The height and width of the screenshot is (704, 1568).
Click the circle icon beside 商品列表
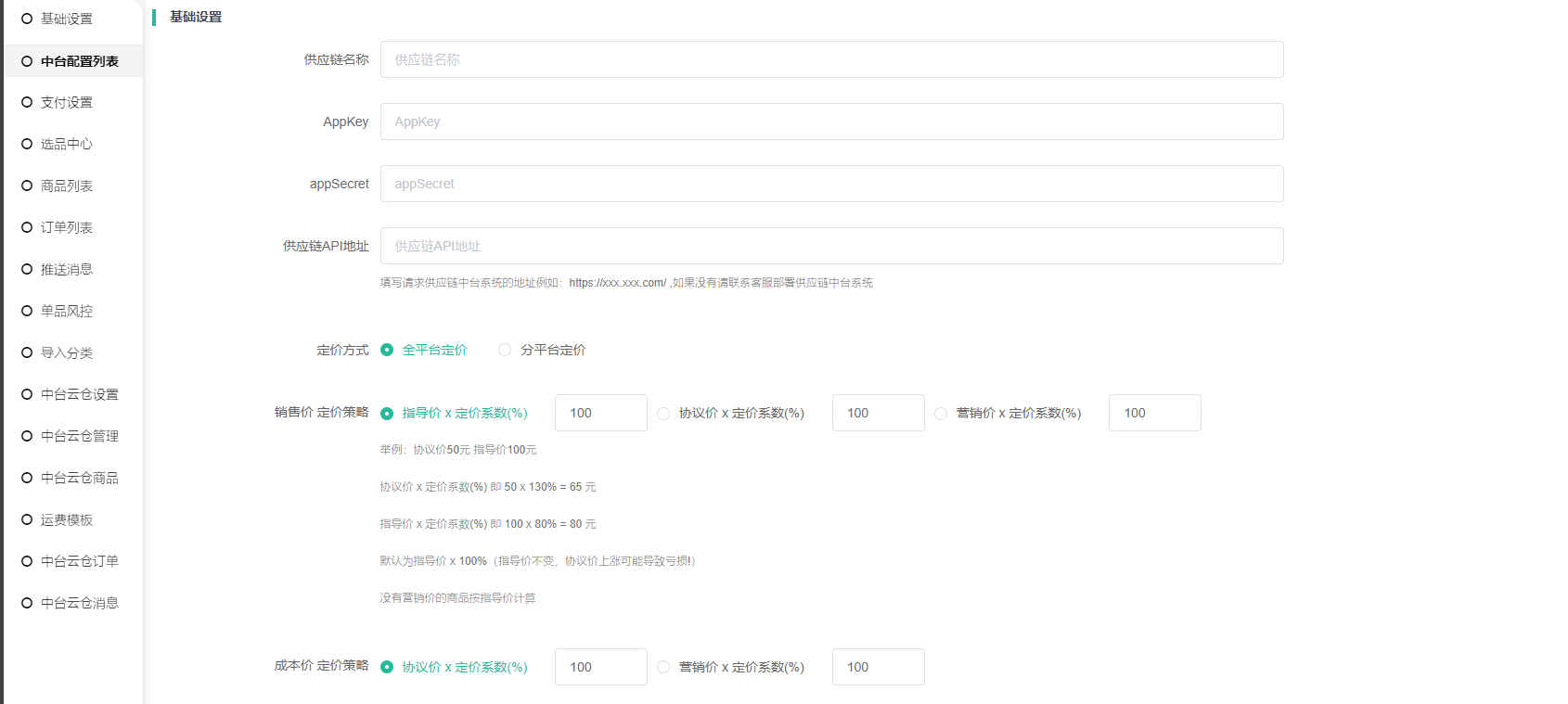click(x=27, y=186)
